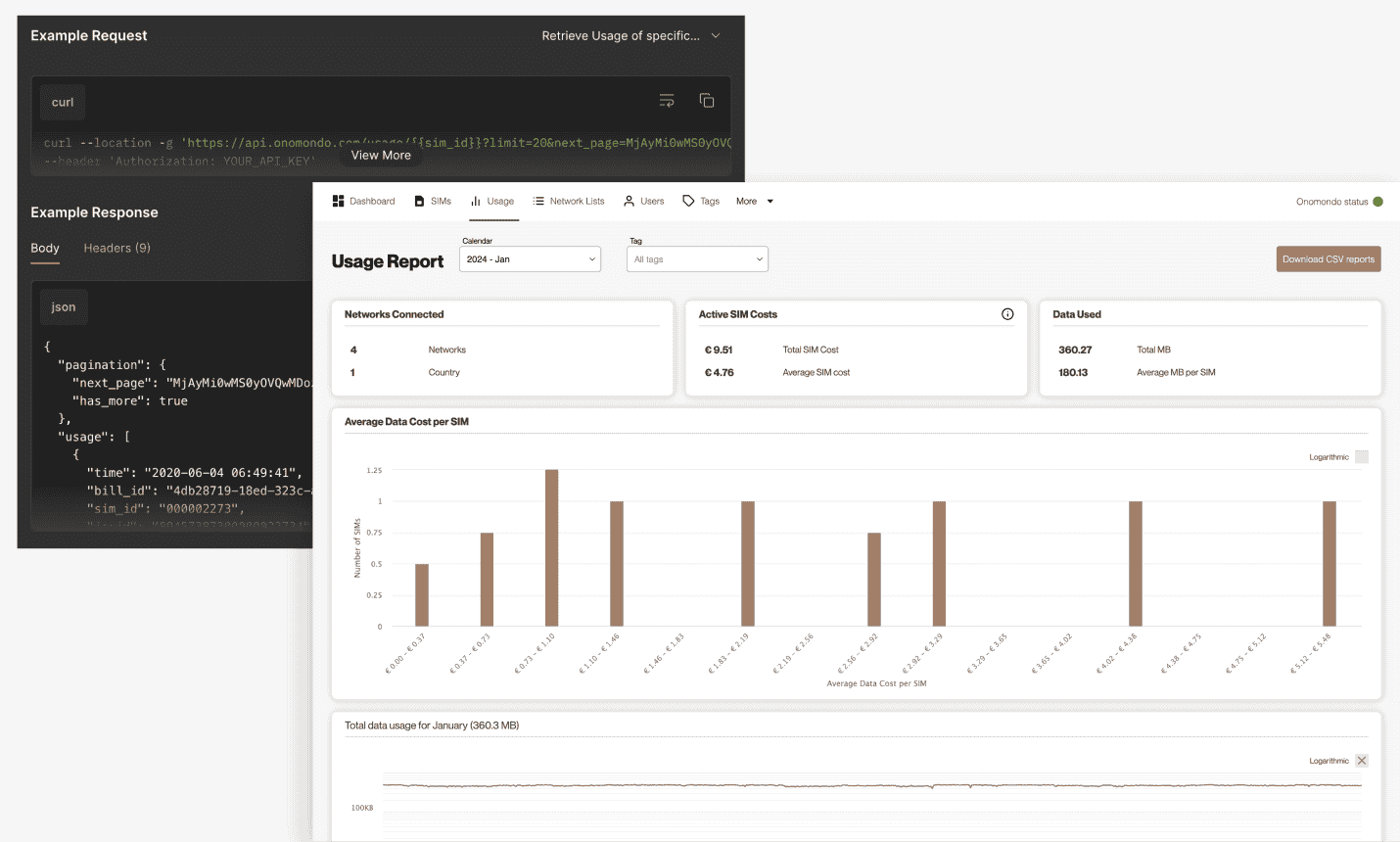This screenshot has width=1400, height=842.
Task: Select the Body tab of Example Response
Action: tap(45, 248)
